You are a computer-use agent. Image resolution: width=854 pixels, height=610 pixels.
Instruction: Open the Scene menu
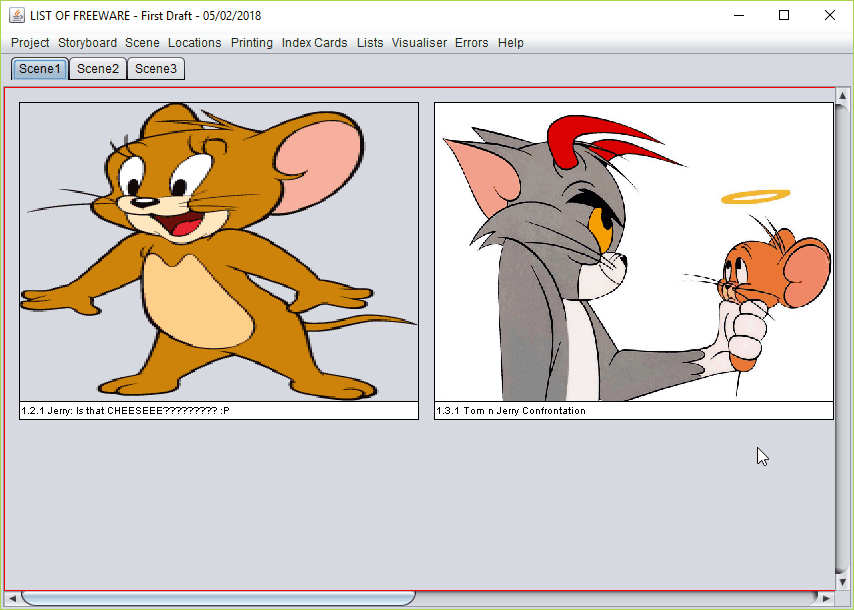142,42
